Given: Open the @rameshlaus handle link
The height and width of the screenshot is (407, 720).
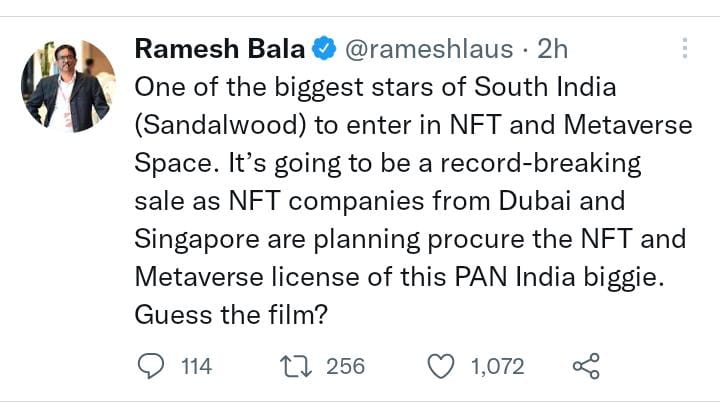Looking at the screenshot, I should (429, 48).
